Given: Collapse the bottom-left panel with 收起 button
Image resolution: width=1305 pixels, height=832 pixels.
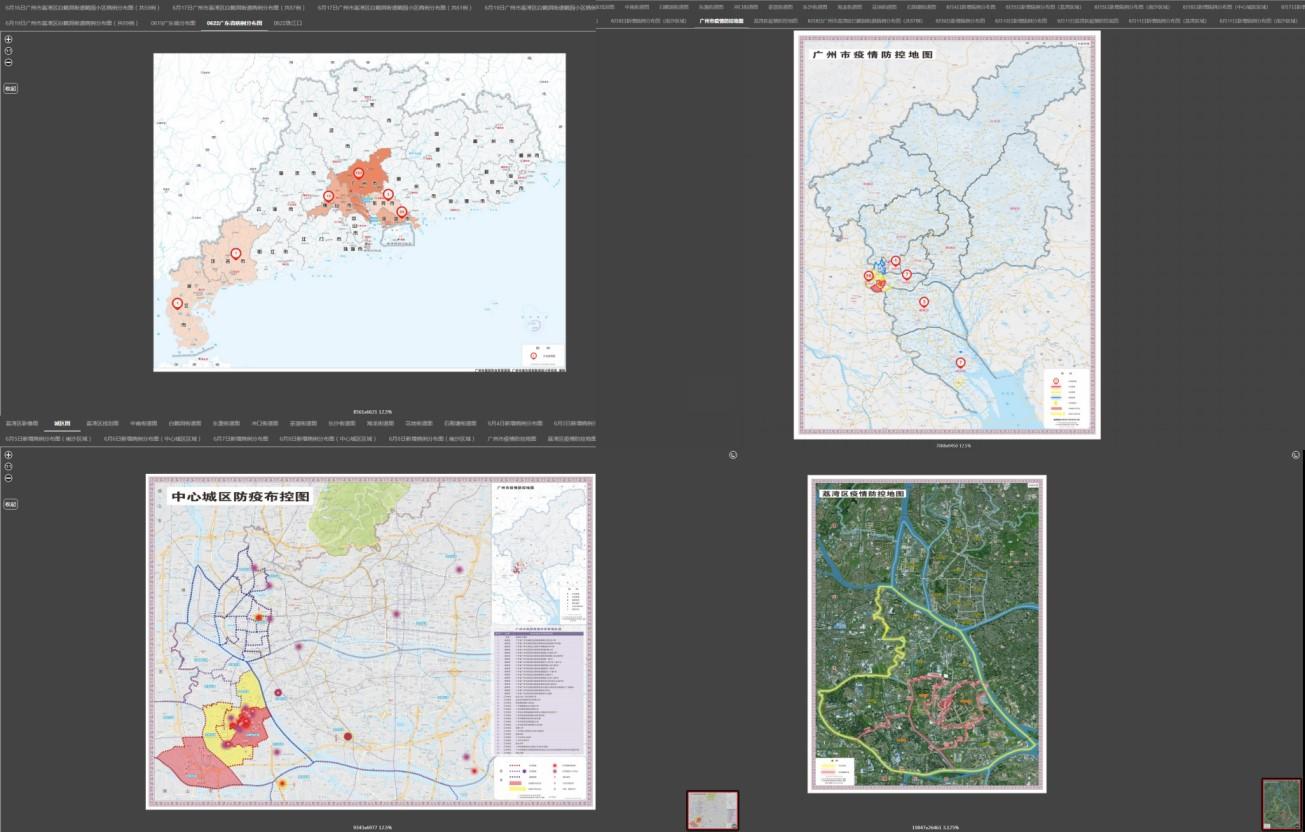Looking at the screenshot, I should [x=10, y=504].
